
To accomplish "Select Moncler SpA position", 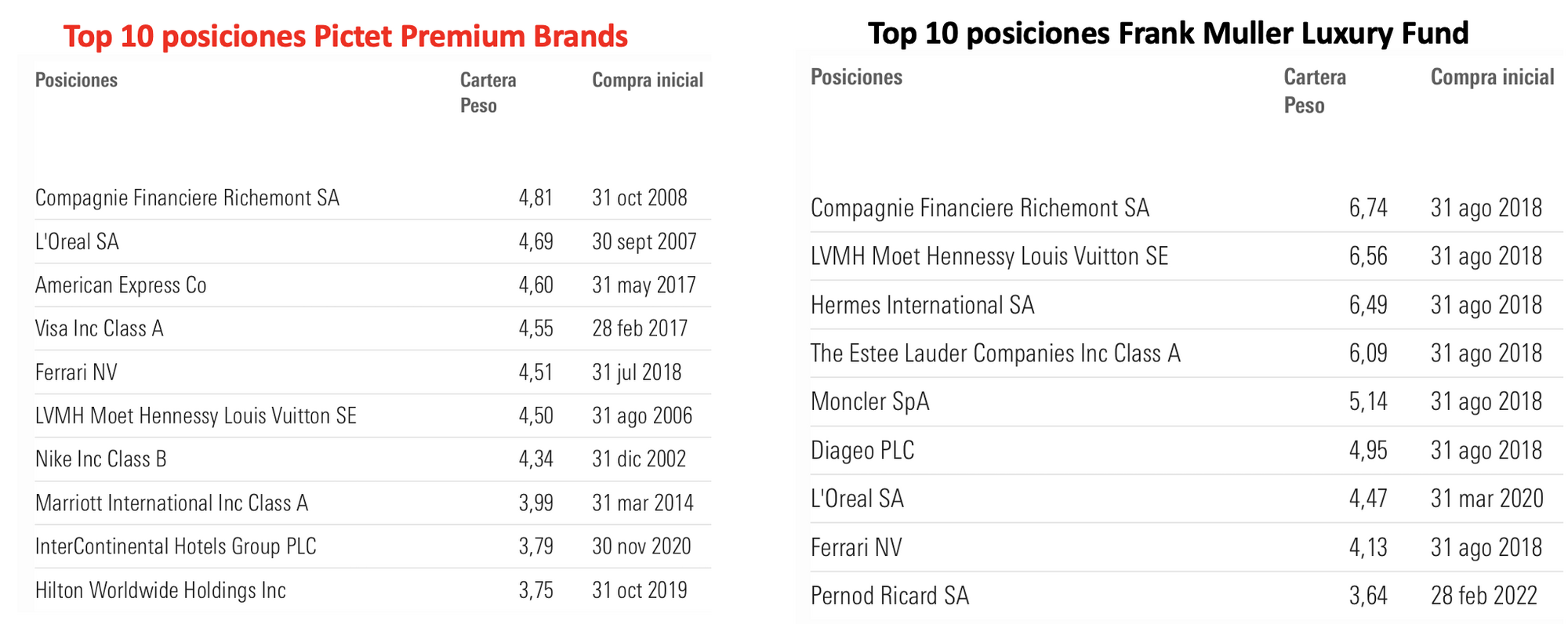I will (x=869, y=402).
